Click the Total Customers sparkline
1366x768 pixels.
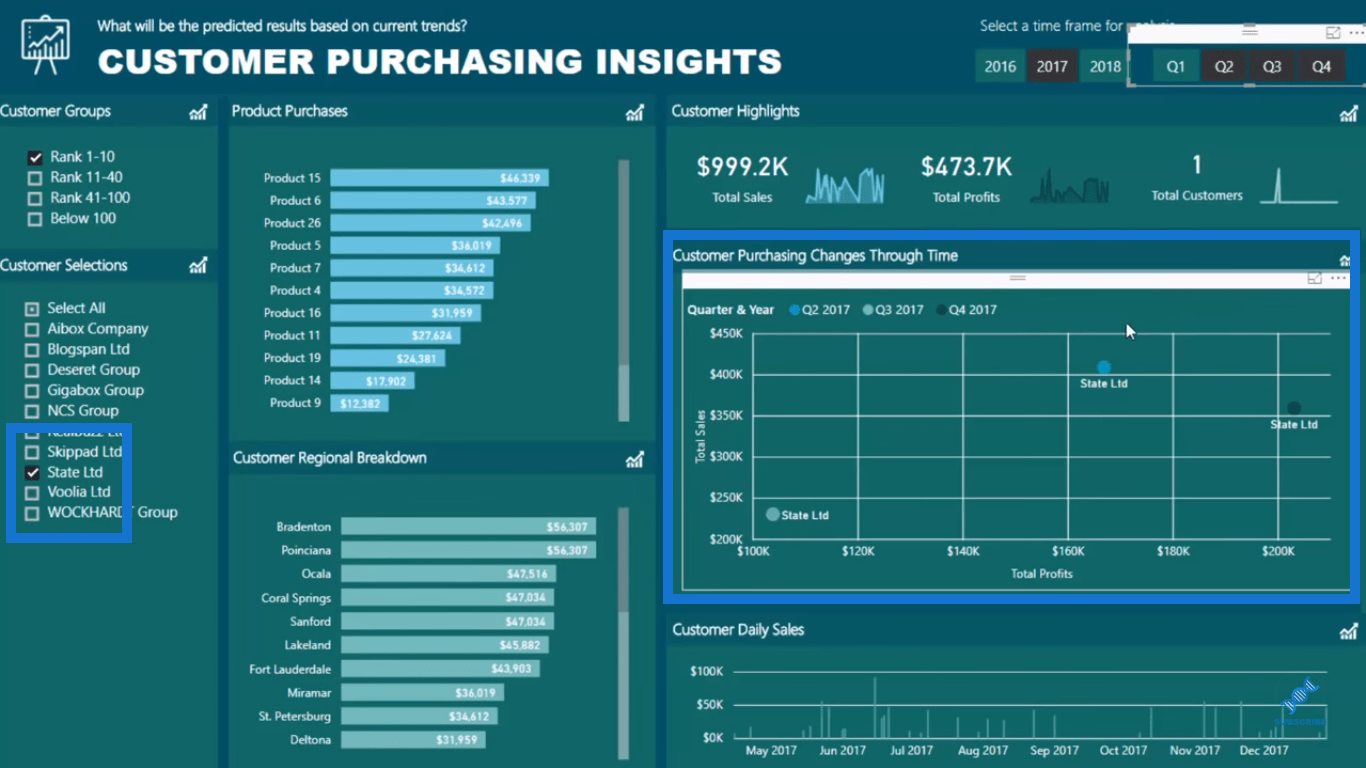click(1299, 185)
